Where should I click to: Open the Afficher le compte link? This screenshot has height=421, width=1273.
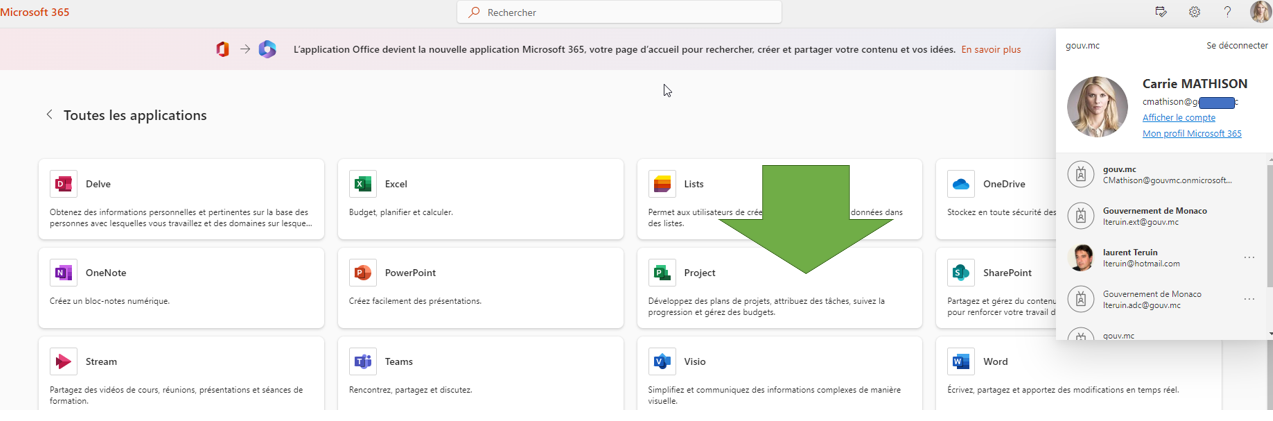coord(1179,118)
